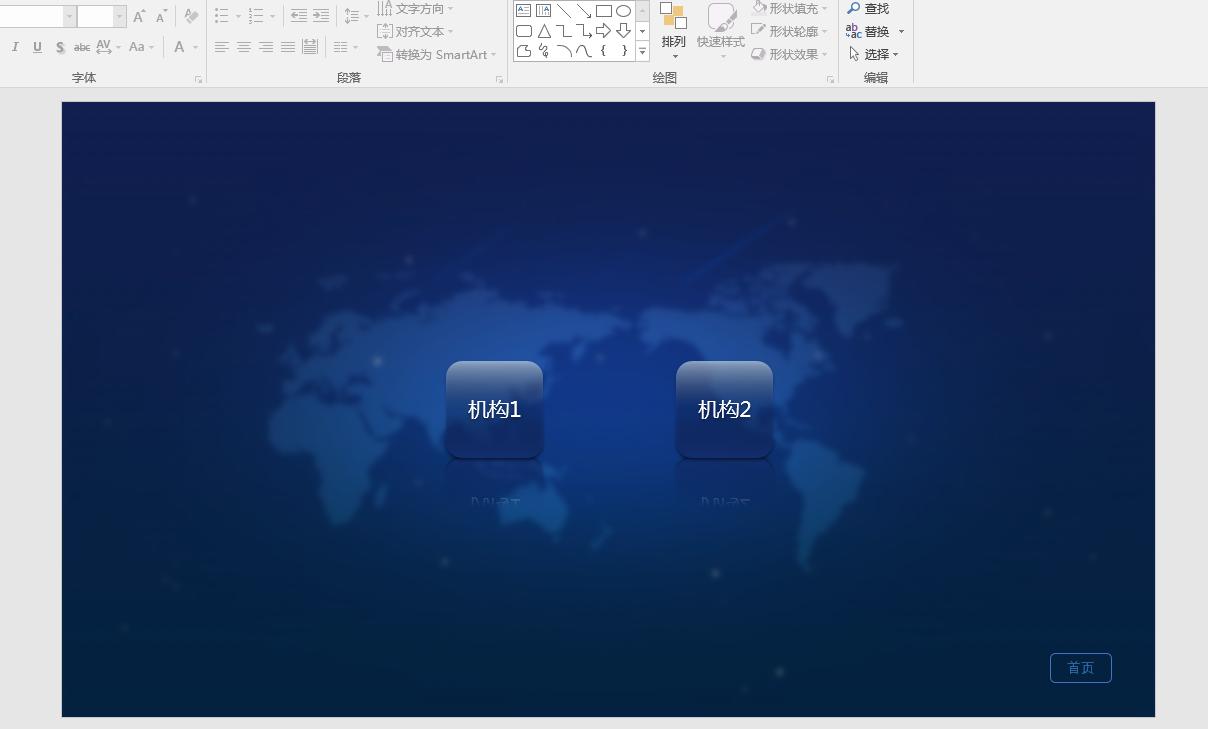Open 选择 select dropdown

point(874,54)
